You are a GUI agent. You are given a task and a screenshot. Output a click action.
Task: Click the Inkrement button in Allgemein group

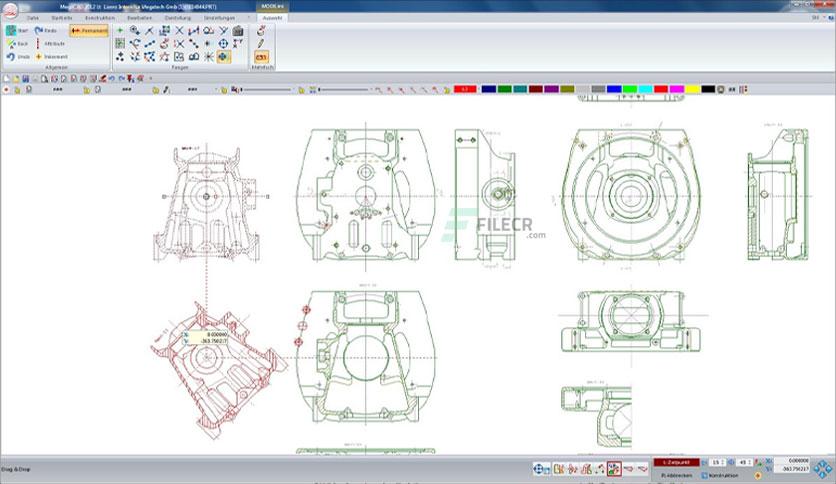[52, 57]
